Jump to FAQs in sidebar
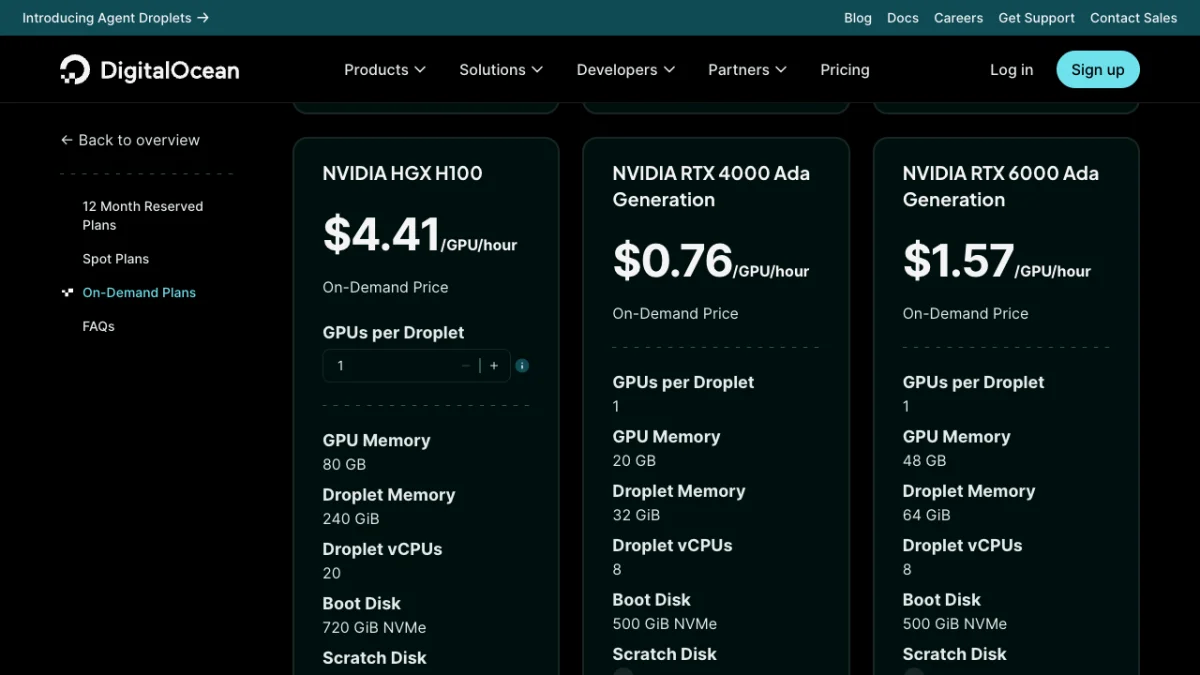This screenshot has height=675, width=1200. click(x=99, y=327)
